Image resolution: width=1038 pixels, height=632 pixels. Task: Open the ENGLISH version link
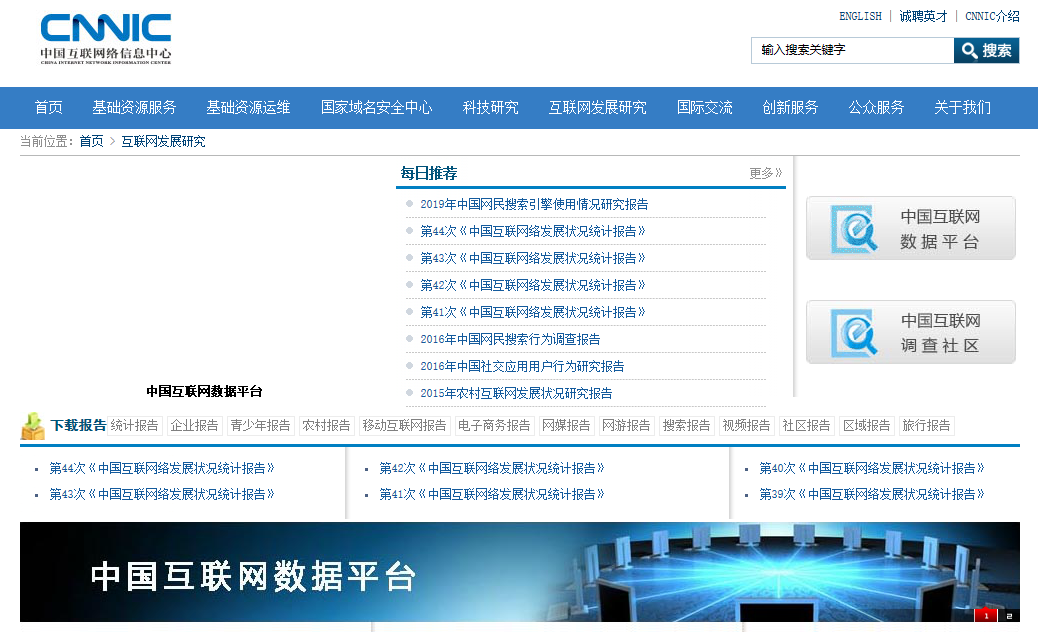pos(860,16)
